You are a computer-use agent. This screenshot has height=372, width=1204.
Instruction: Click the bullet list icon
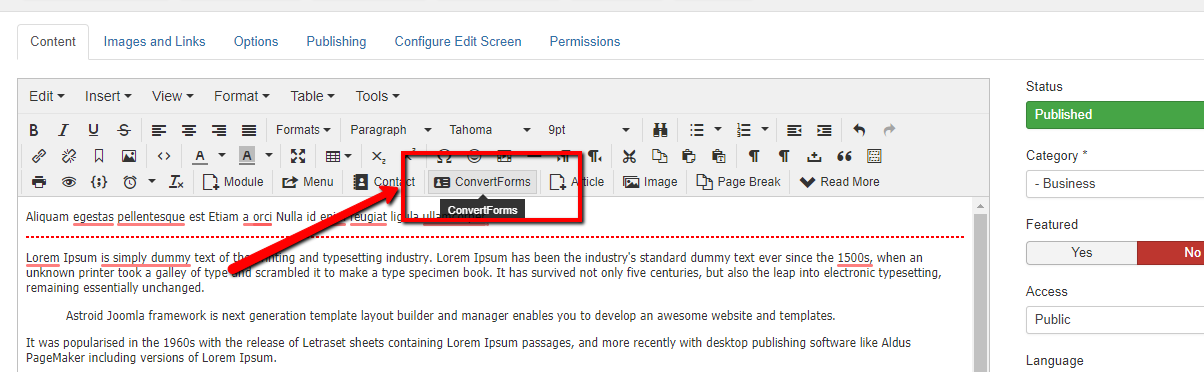(x=697, y=130)
